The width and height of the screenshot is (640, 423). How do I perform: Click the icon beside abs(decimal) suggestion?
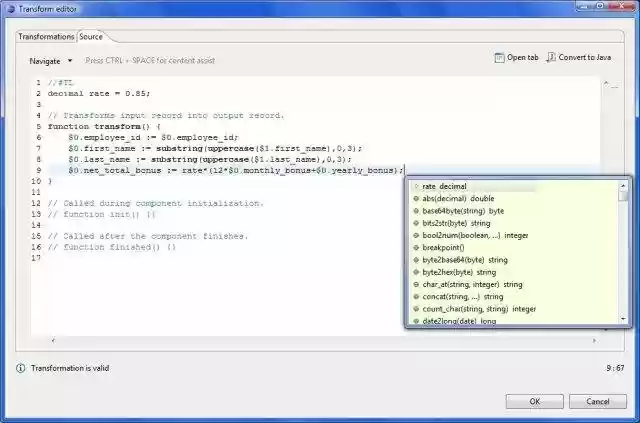[x=416, y=198]
